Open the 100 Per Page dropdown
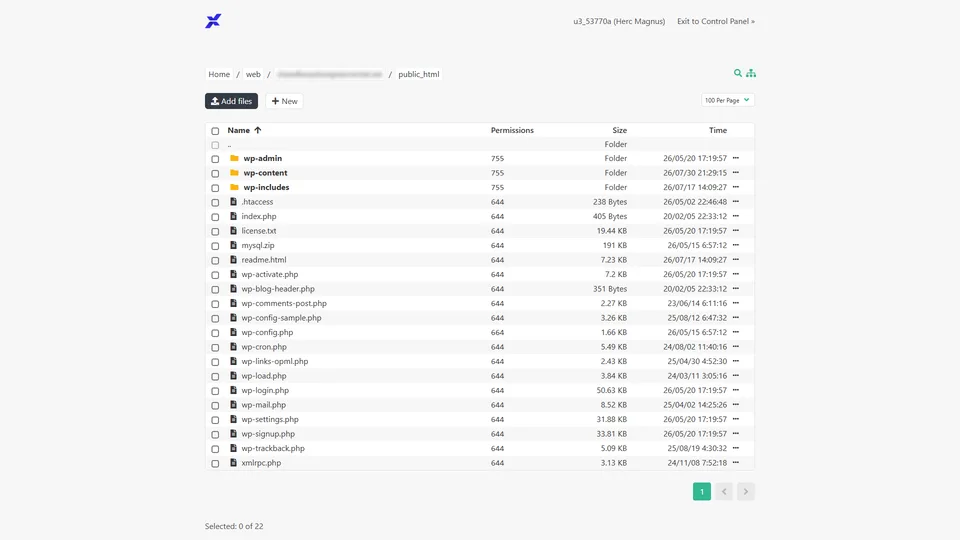This screenshot has width=960, height=540. pyautogui.click(x=727, y=100)
